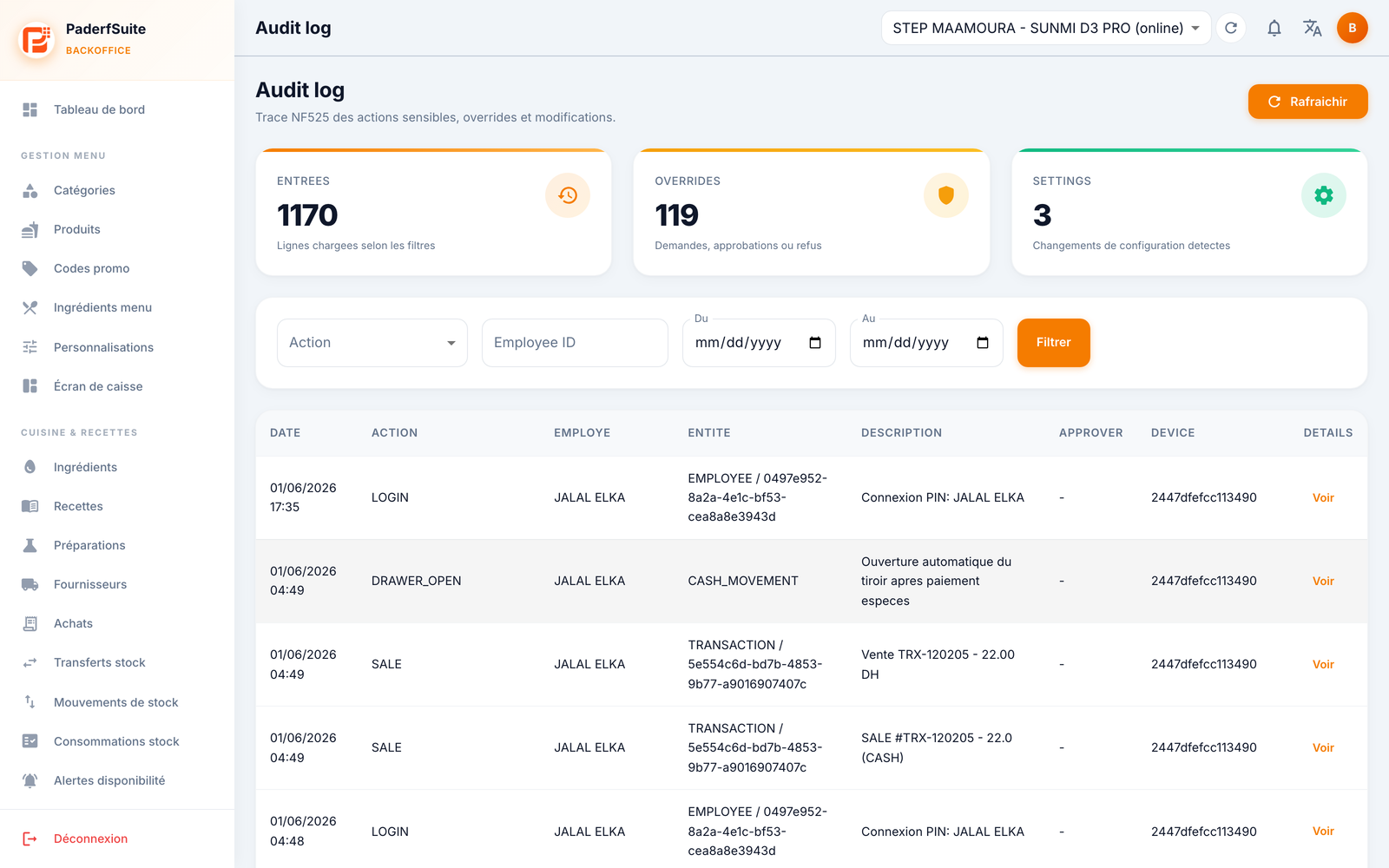Click the notifications bell icon
1389x868 pixels.
[1274, 28]
